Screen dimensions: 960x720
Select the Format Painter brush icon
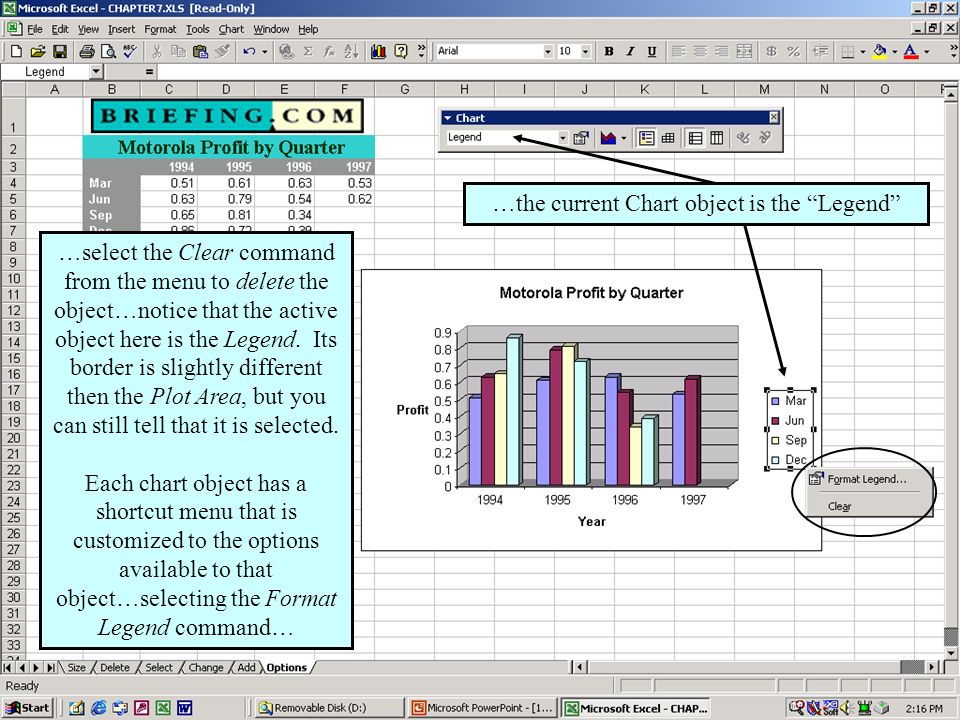tap(222, 51)
